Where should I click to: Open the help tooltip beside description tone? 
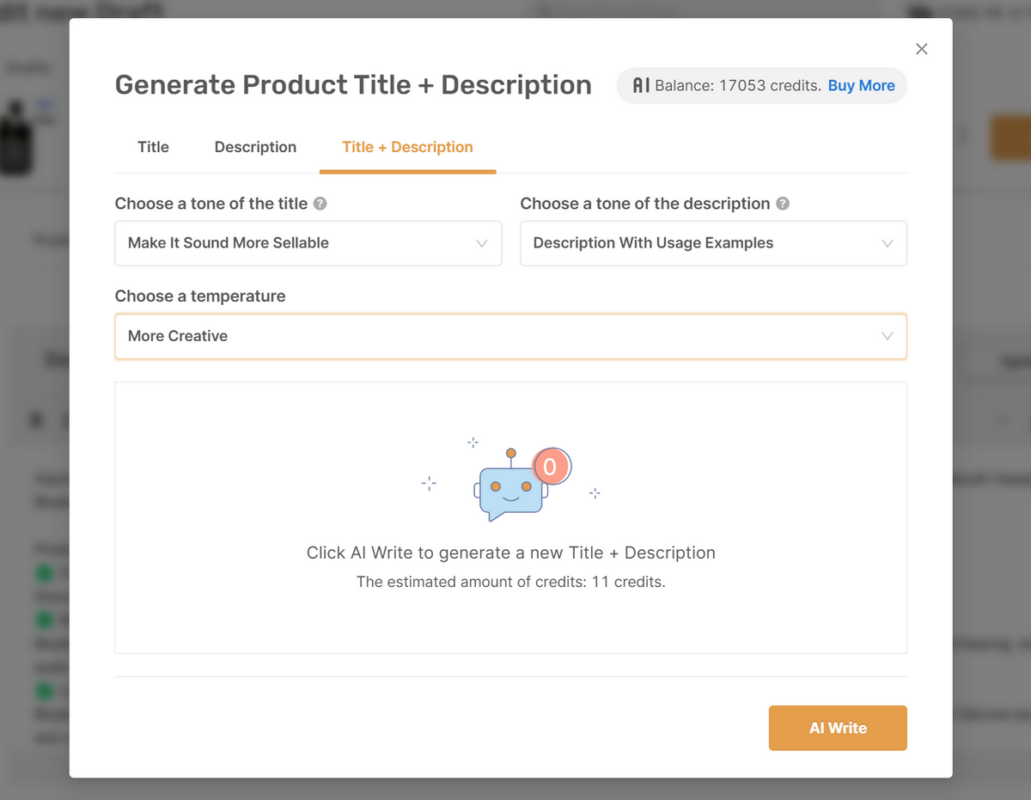click(783, 203)
